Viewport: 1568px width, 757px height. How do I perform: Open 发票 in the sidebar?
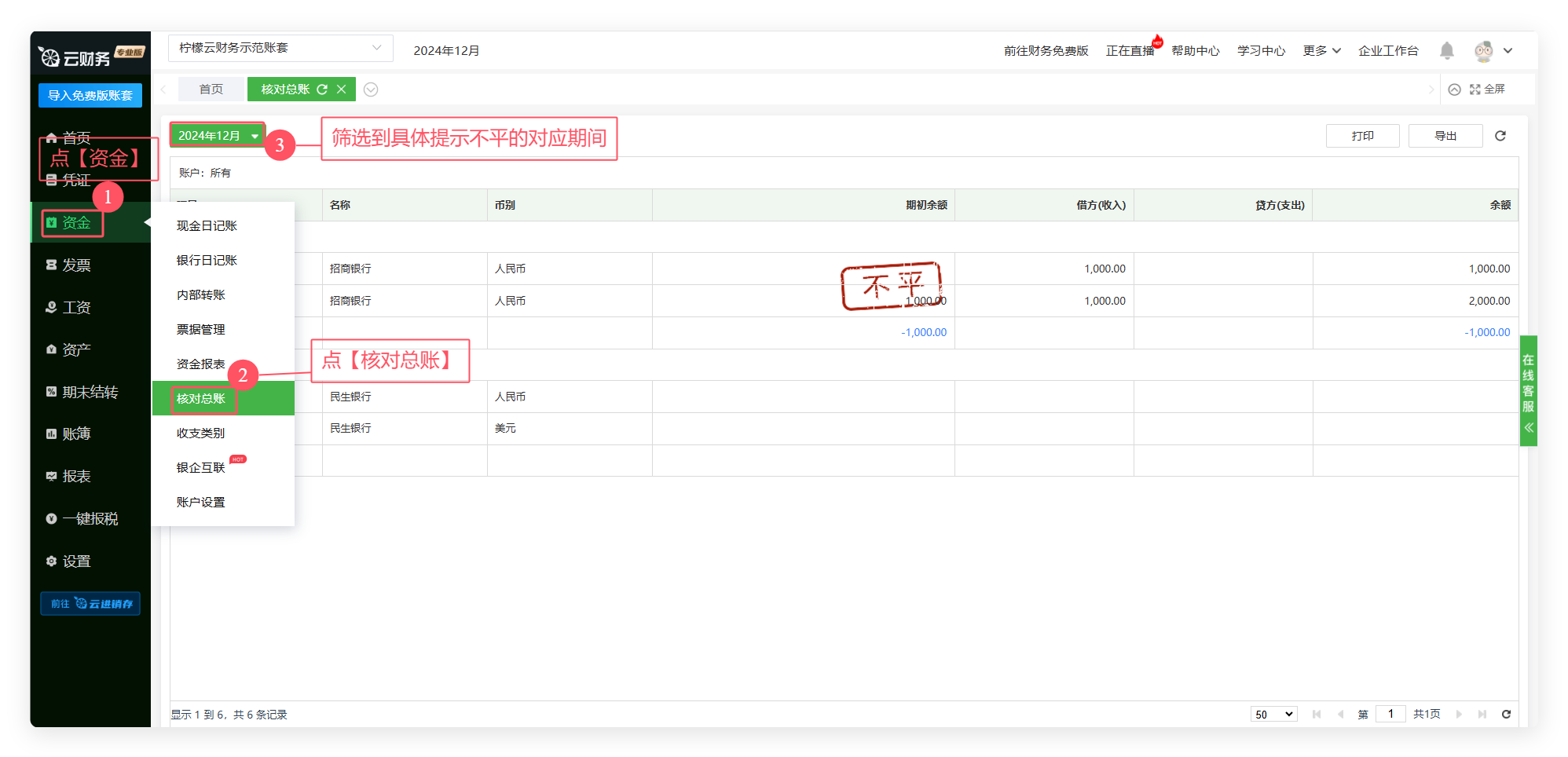coord(76,265)
